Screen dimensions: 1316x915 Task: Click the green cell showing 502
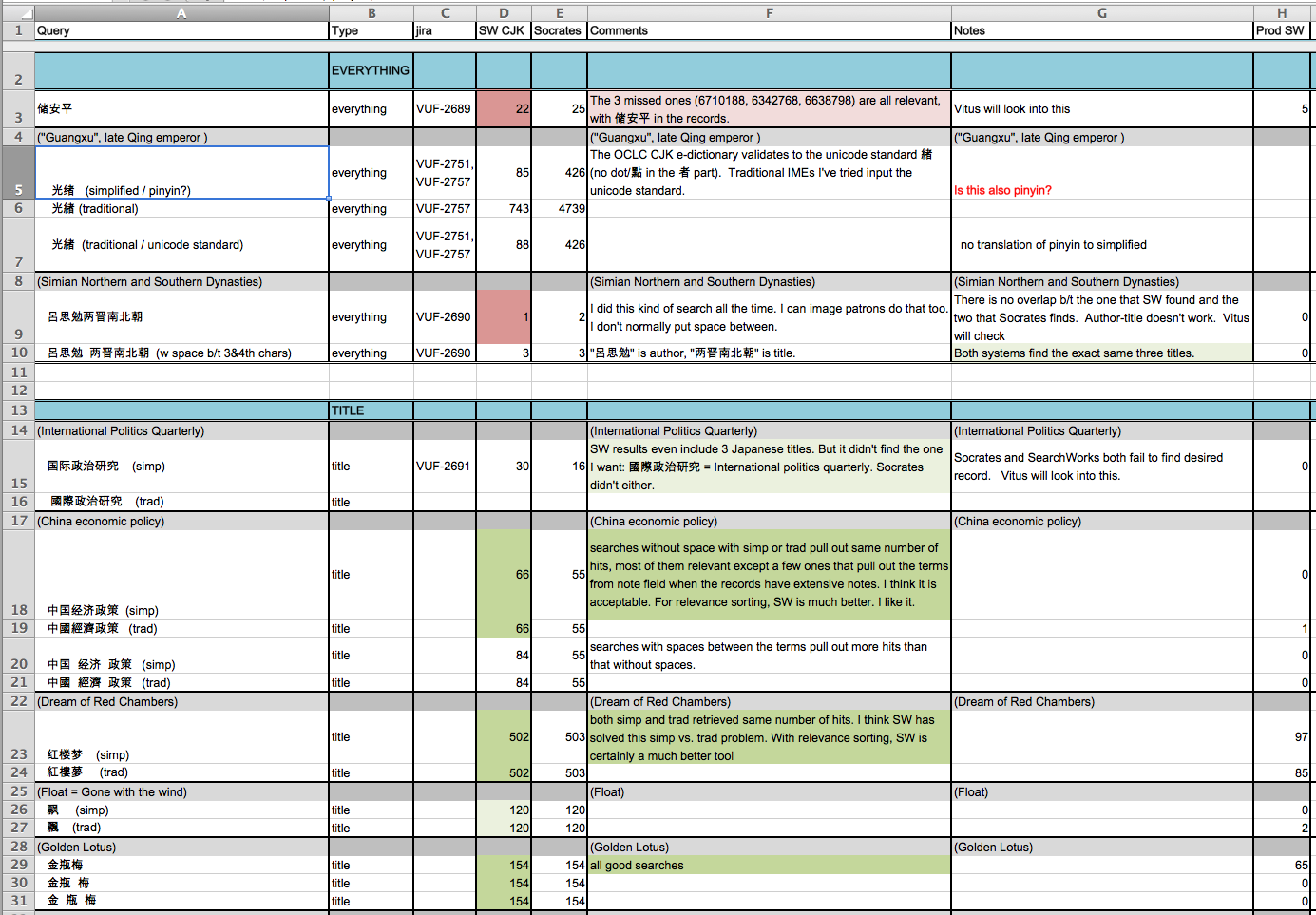(503, 736)
